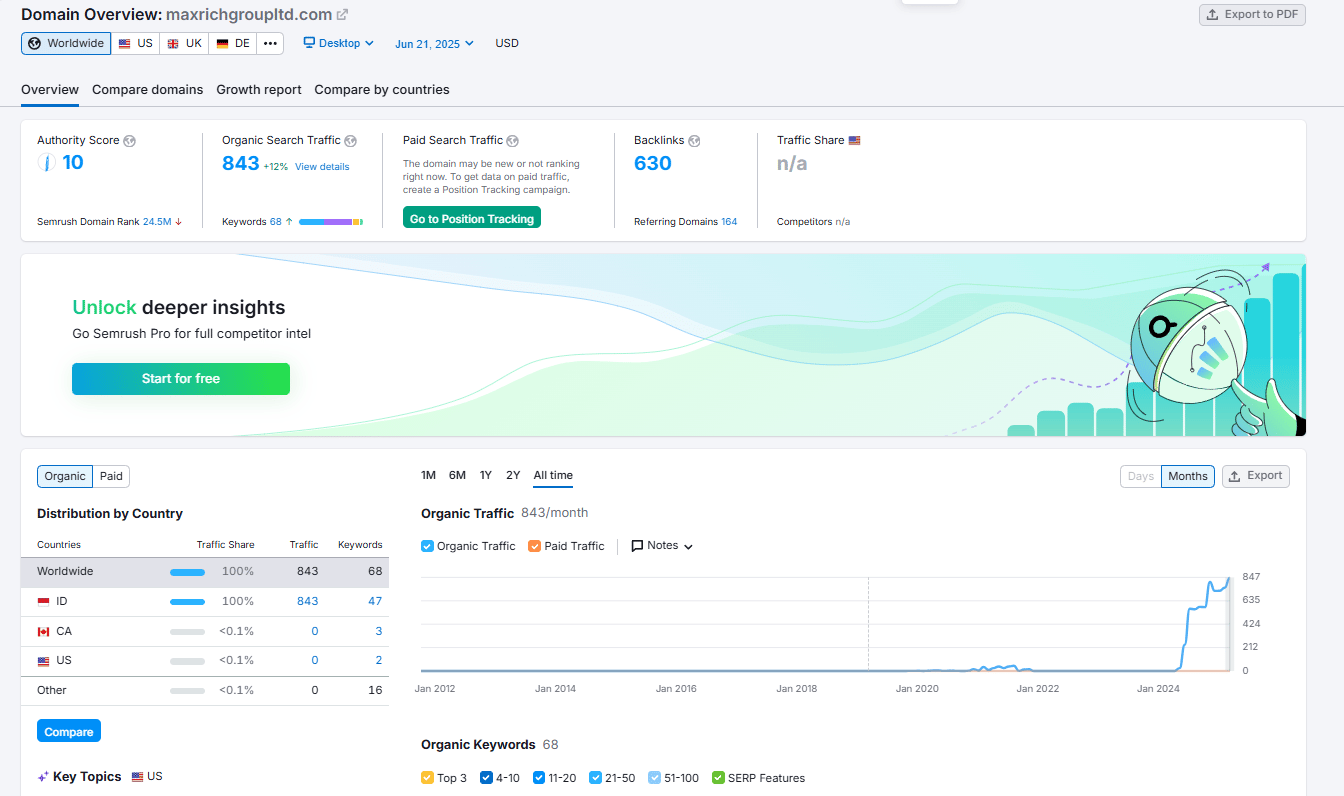The height and width of the screenshot is (796, 1344).
Task: Toggle the 51-100 keywords checkbox
Action: pyautogui.click(x=654, y=778)
